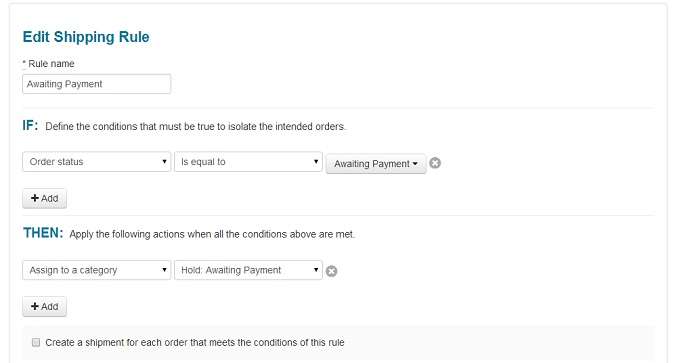Open the Awaiting Payment status value selector

tap(376, 164)
